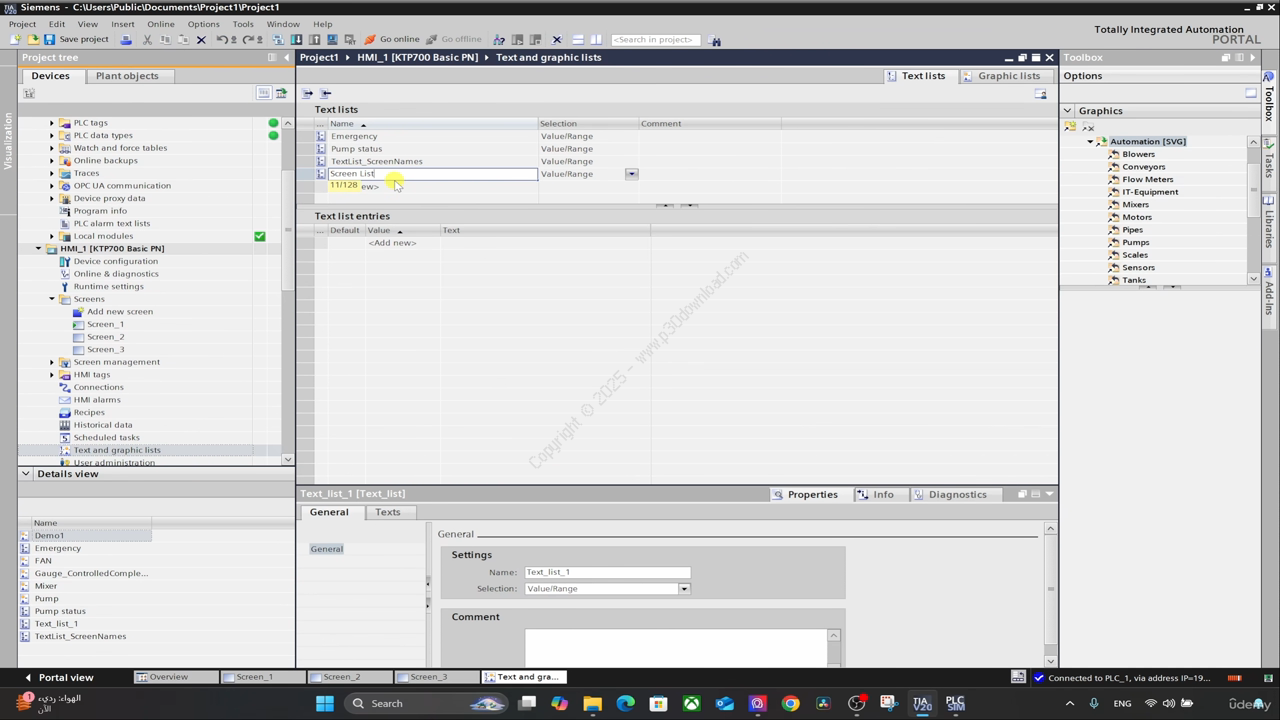This screenshot has width=1280, height=720.
Task: Click the PLC SIM taskbar icon
Action: 955,703
